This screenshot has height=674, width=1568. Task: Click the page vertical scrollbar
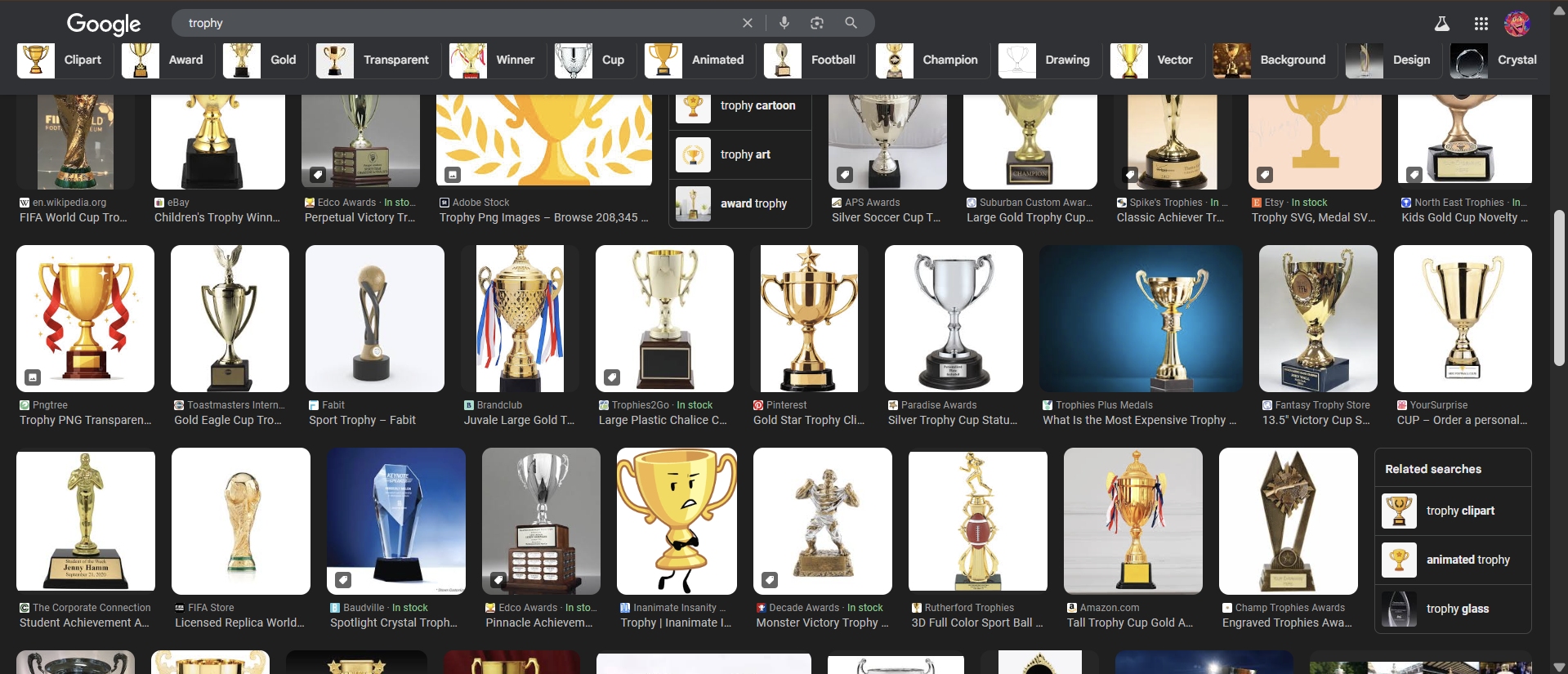1559,286
